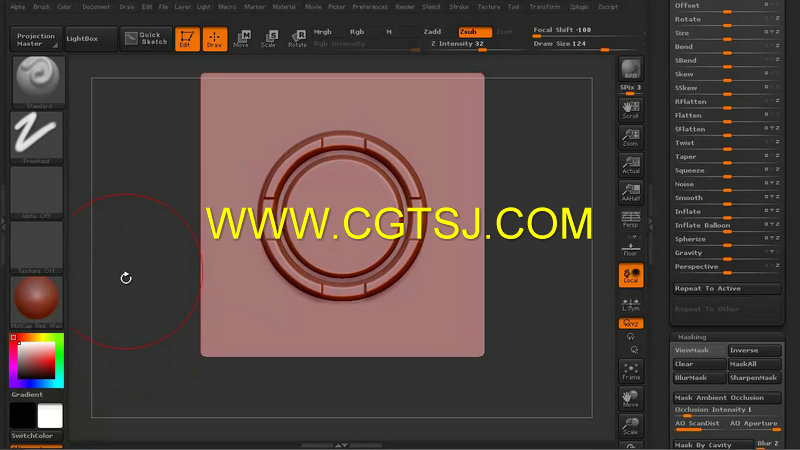Toggle ViewMask in Masking panel
800x450 pixels.
pyautogui.click(x=699, y=351)
